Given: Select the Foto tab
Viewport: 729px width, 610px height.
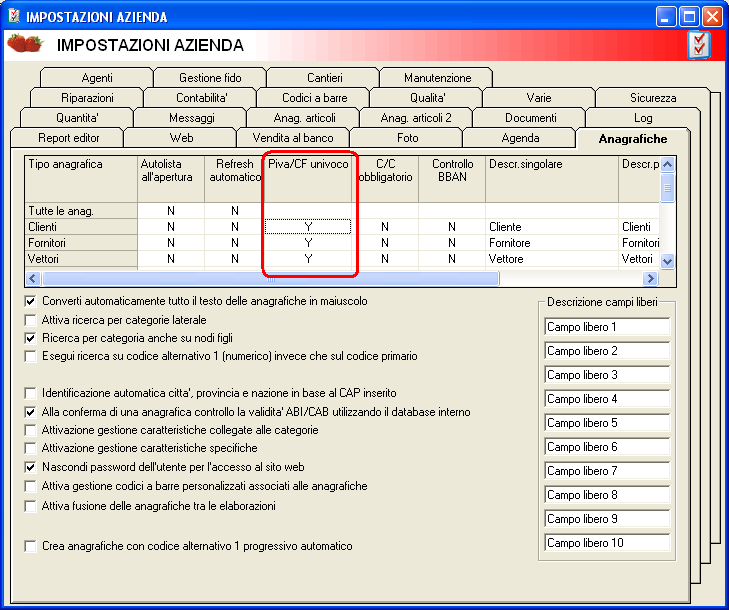Looking at the screenshot, I should 407,138.
